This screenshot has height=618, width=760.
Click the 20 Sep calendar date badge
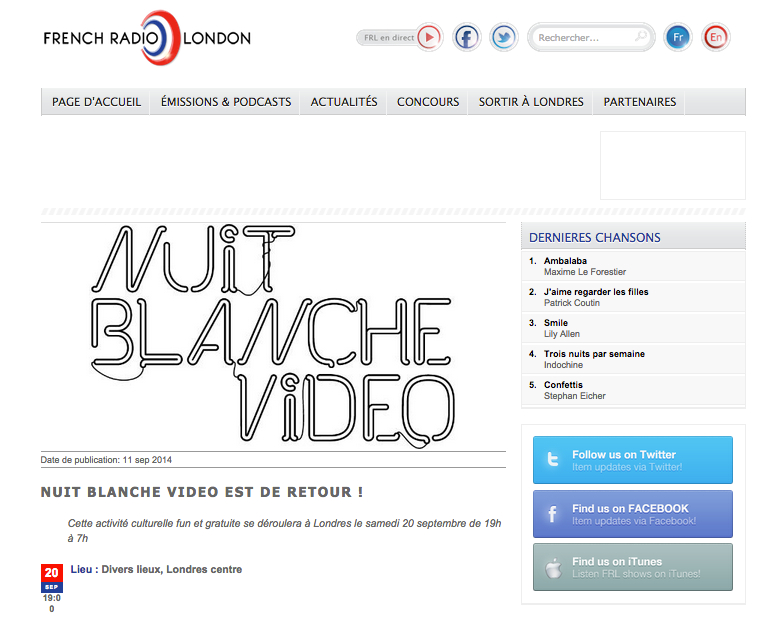51,578
